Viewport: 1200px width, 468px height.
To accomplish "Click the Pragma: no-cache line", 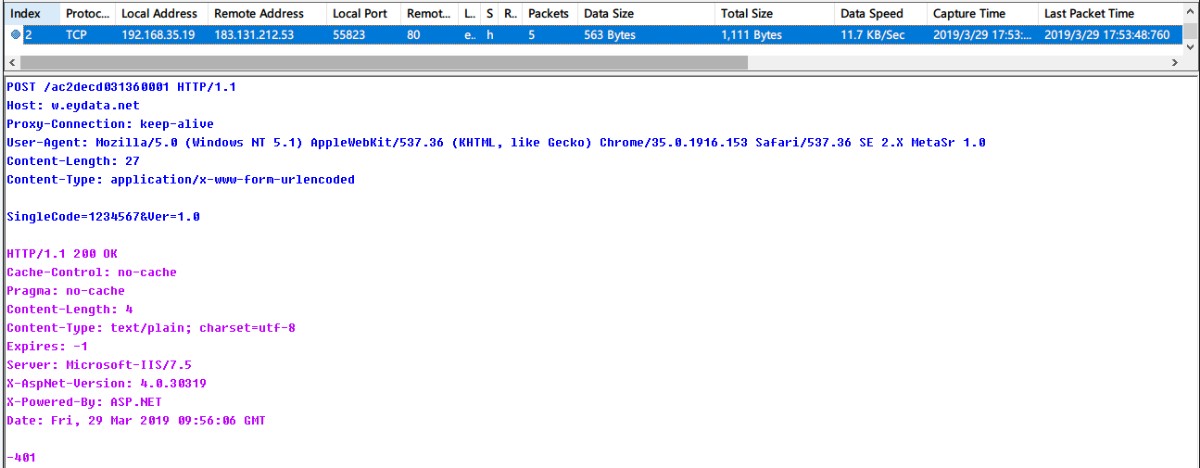I will [x=66, y=291].
